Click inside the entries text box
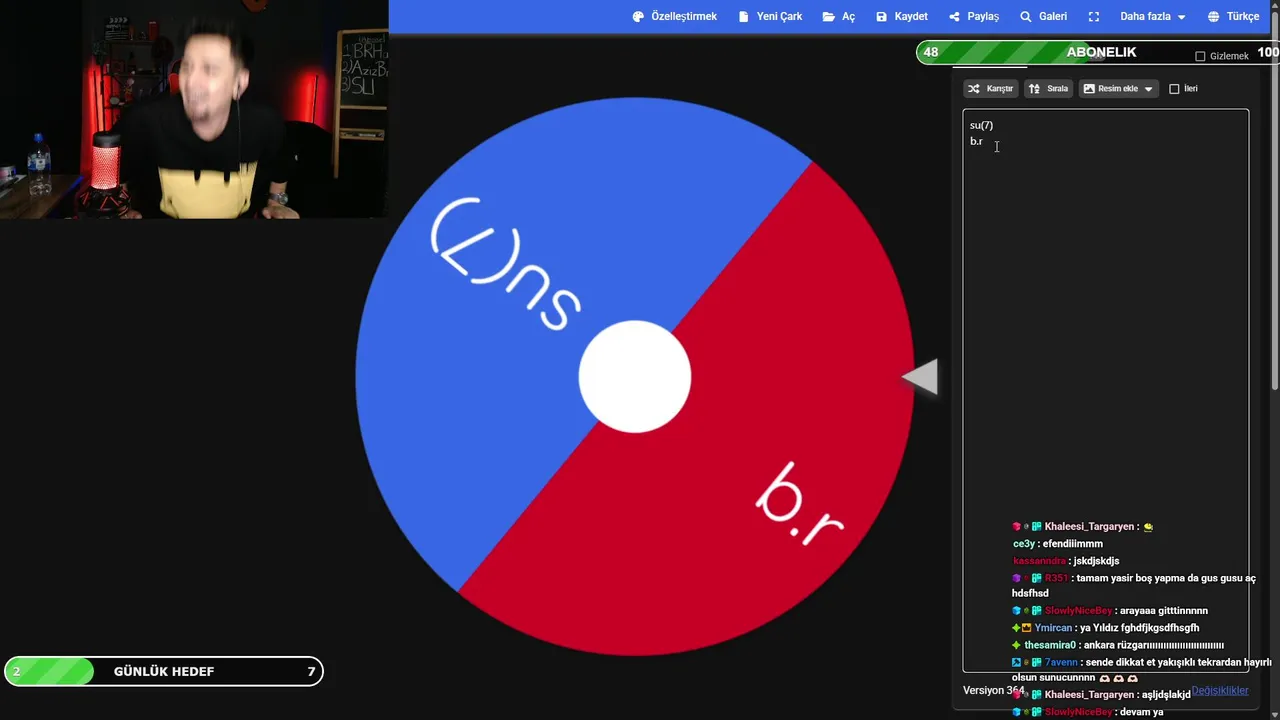Image resolution: width=1280 pixels, height=720 pixels. tap(1105, 390)
